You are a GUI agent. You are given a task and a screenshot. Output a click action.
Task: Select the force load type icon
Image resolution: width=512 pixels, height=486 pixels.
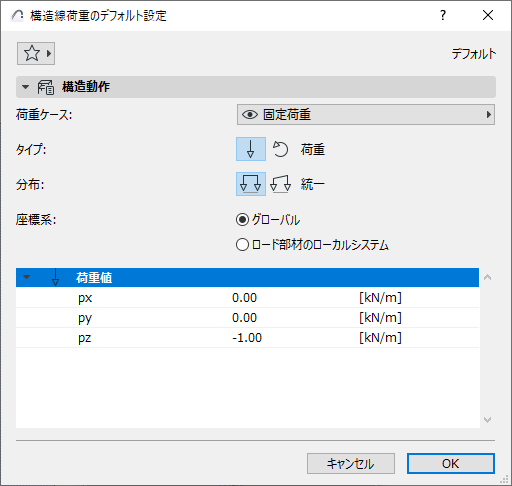coord(251,149)
